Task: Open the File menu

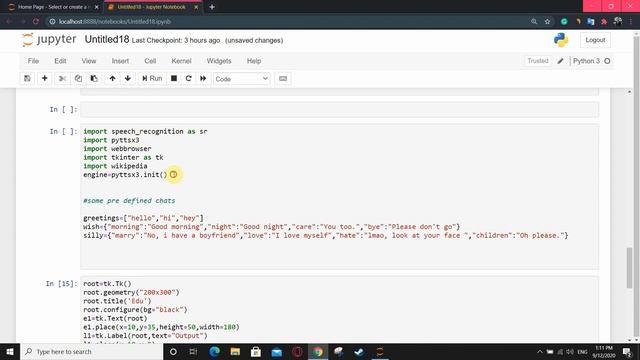Action: [33, 61]
